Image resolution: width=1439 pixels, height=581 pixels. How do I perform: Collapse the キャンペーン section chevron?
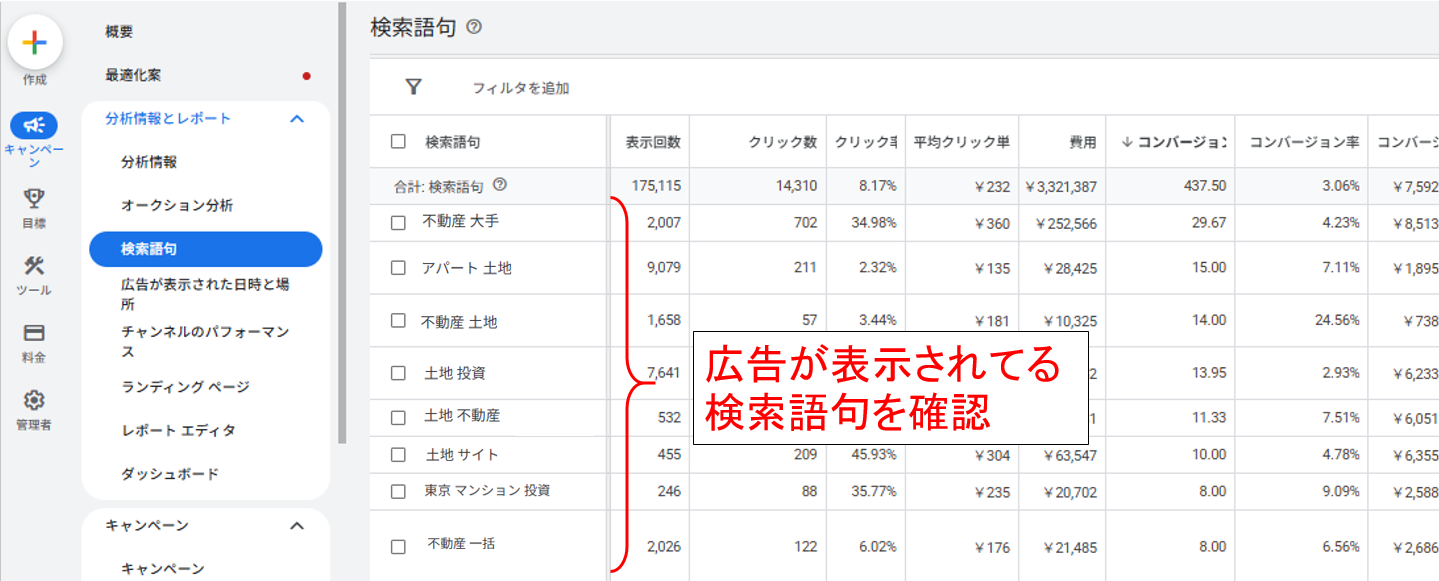(x=296, y=526)
